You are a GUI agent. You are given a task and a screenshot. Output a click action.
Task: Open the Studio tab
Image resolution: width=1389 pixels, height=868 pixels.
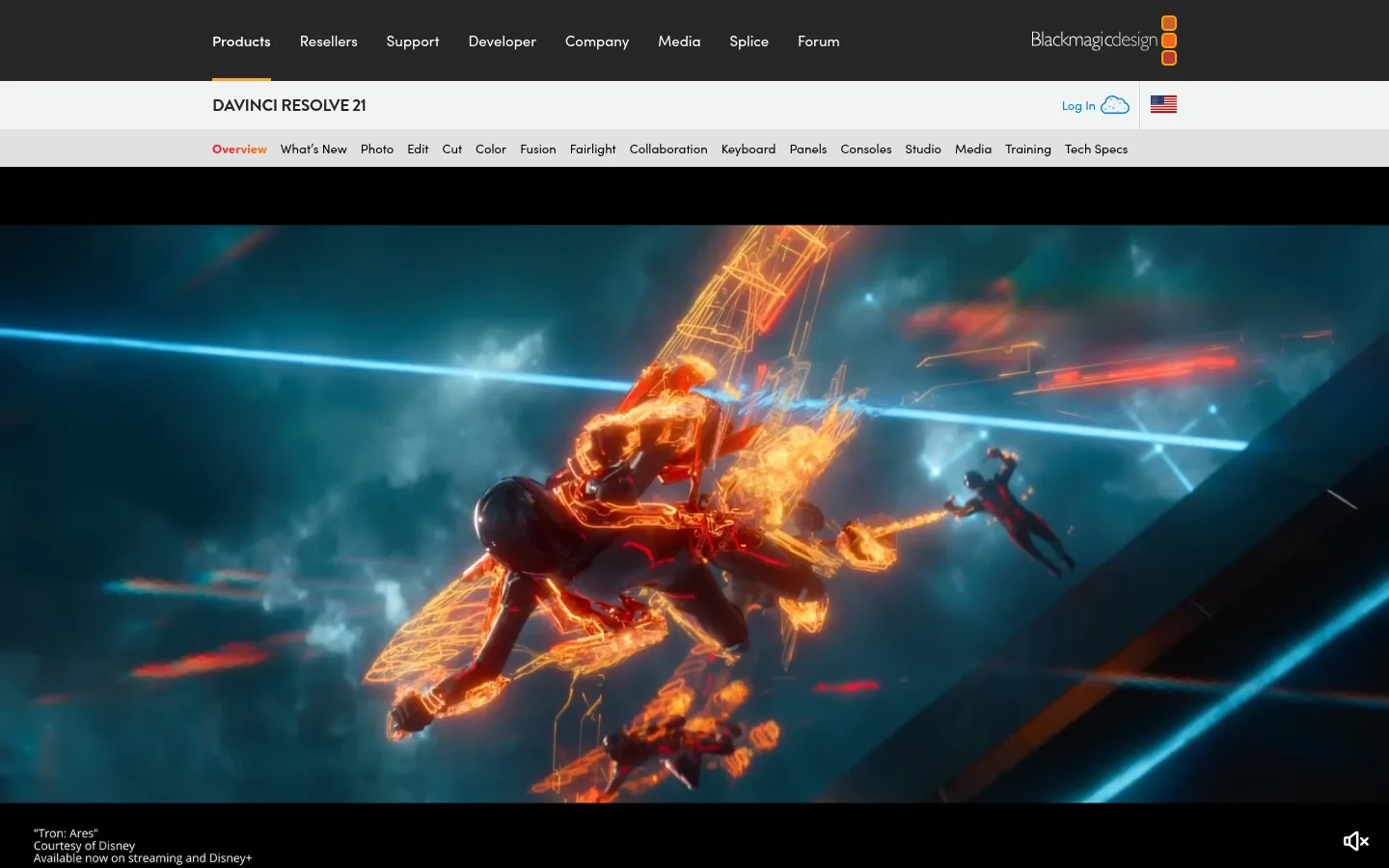coord(923,149)
